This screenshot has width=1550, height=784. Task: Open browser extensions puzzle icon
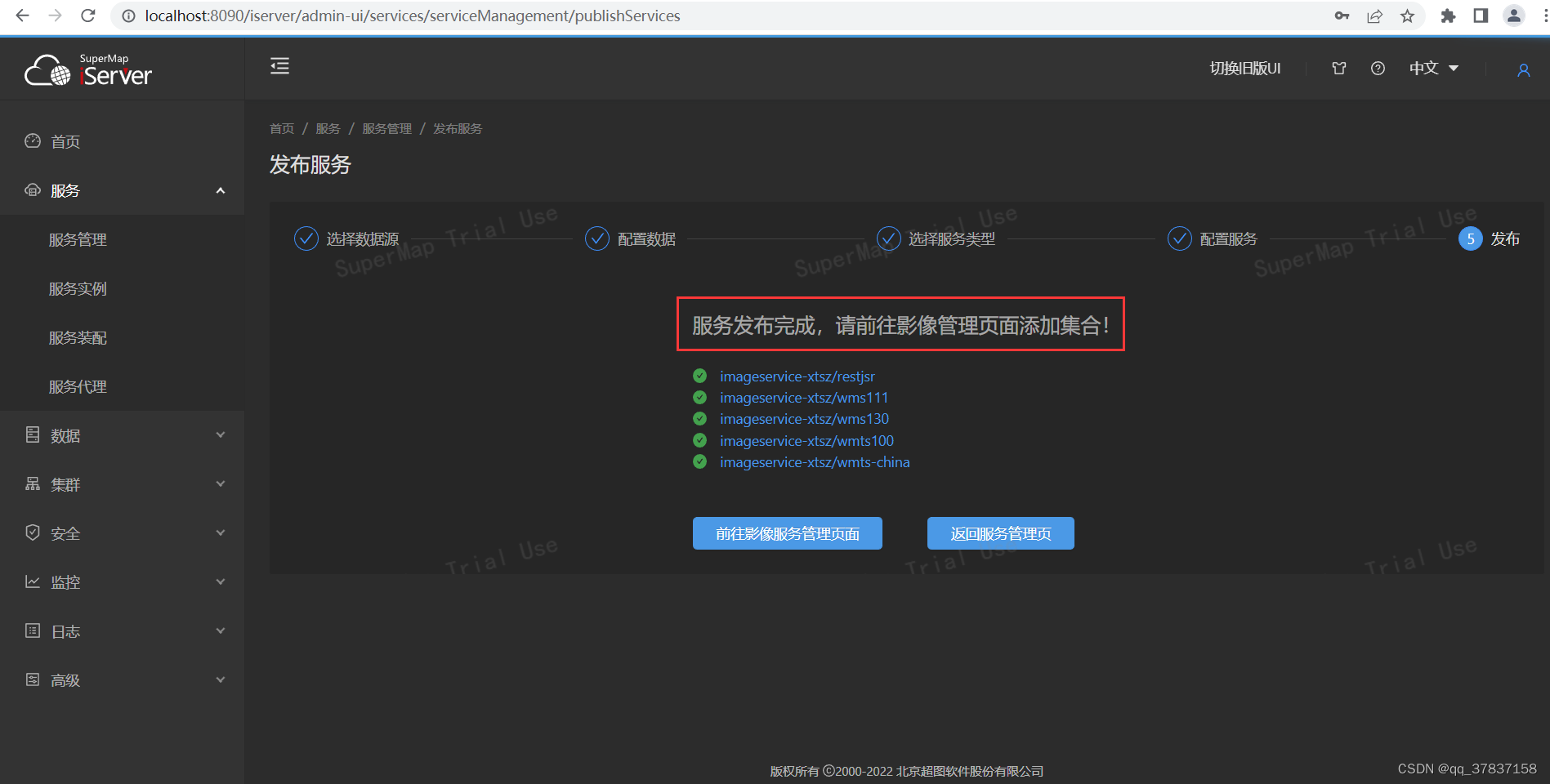(1448, 16)
